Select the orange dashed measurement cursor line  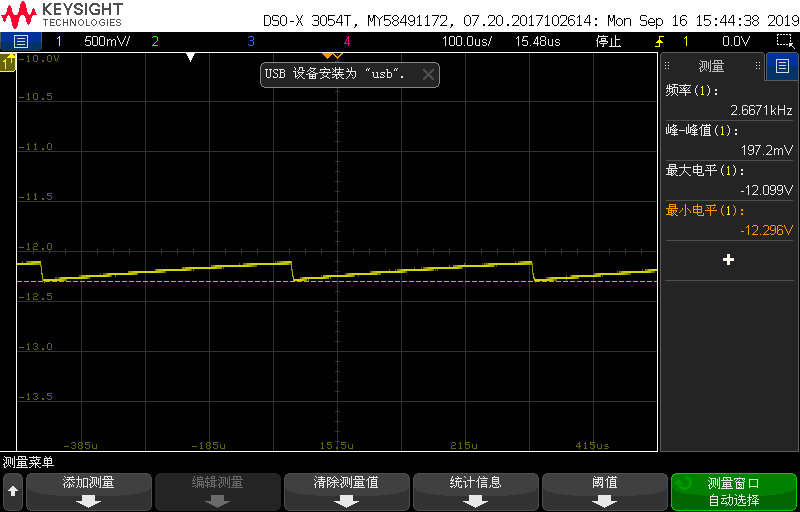click(337, 281)
